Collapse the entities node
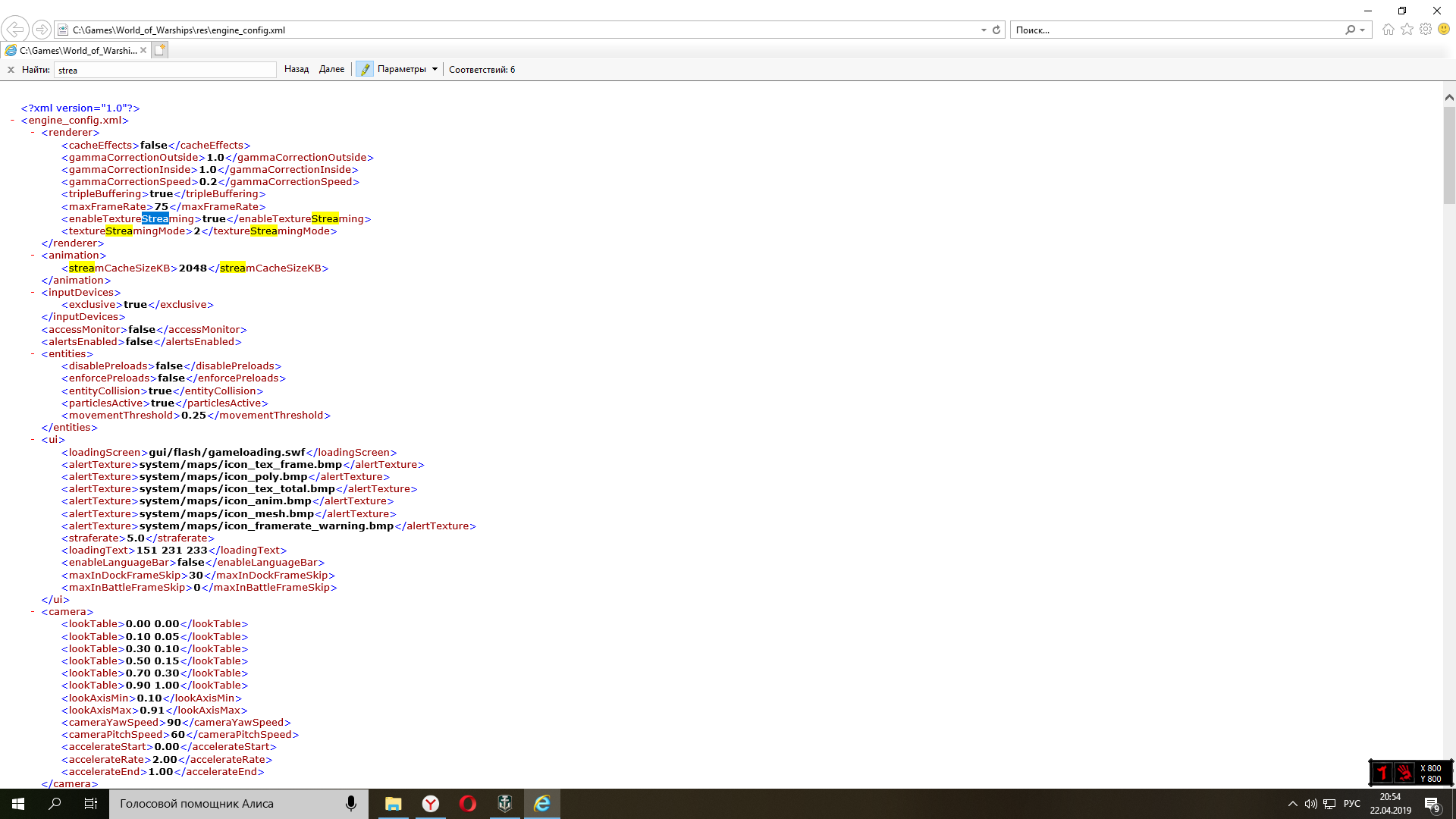 (x=33, y=353)
